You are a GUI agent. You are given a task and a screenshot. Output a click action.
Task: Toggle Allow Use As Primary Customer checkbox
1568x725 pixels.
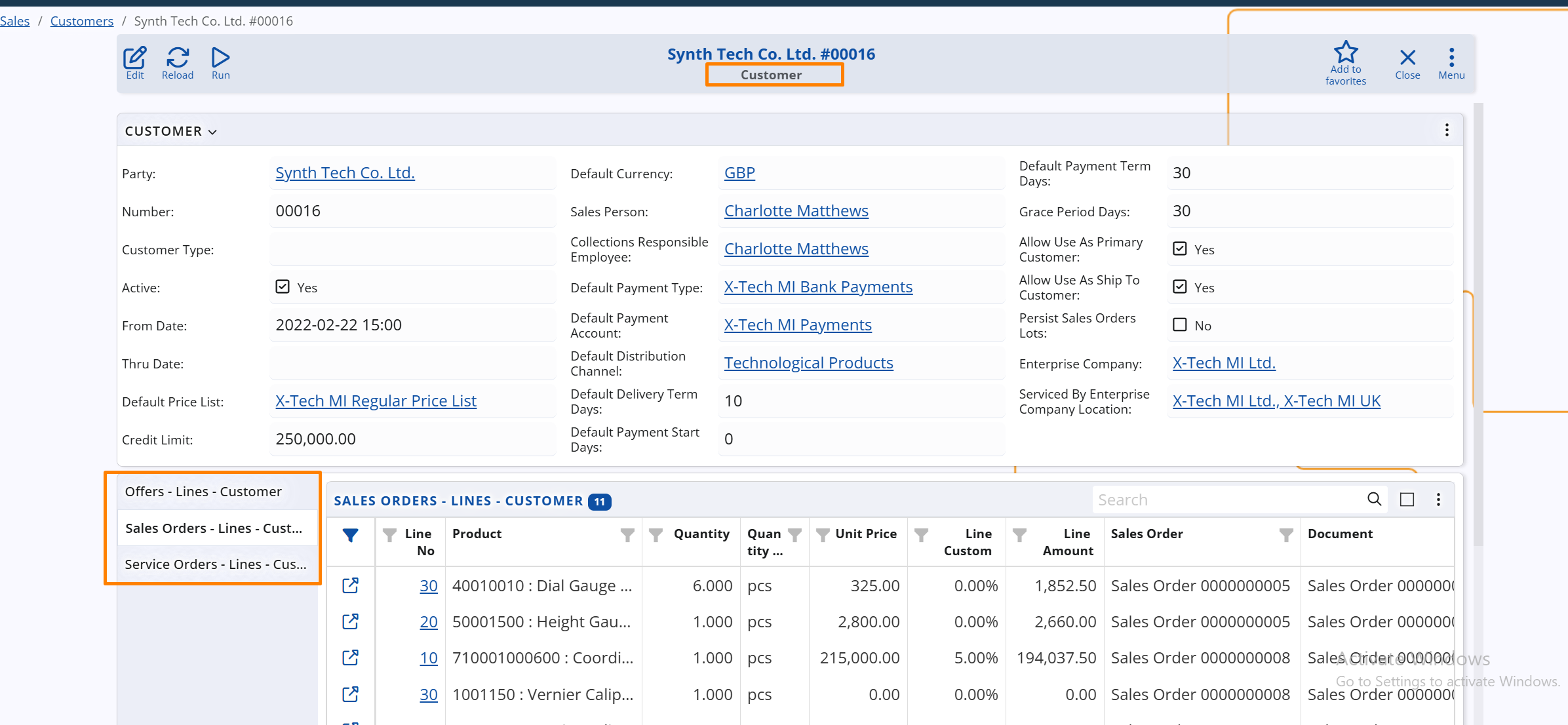click(1180, 249)
